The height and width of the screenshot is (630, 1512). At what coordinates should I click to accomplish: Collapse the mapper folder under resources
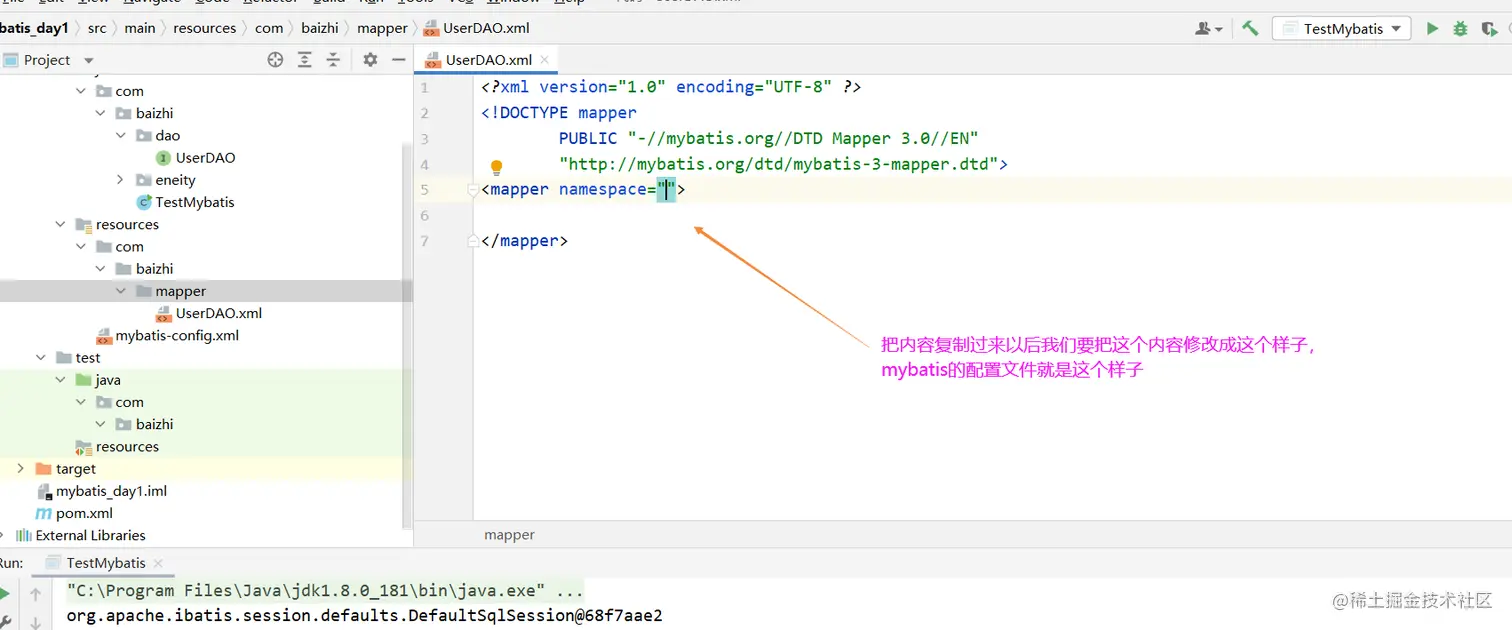[121, 291]
